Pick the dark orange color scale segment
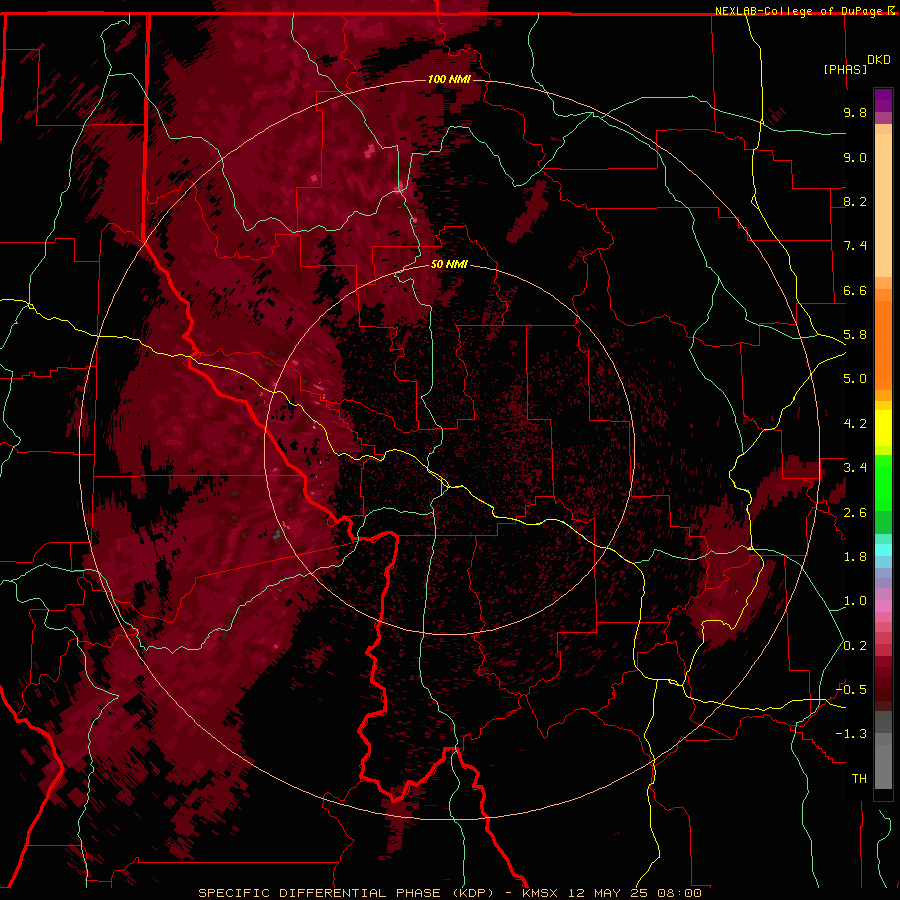 (883, 346)
